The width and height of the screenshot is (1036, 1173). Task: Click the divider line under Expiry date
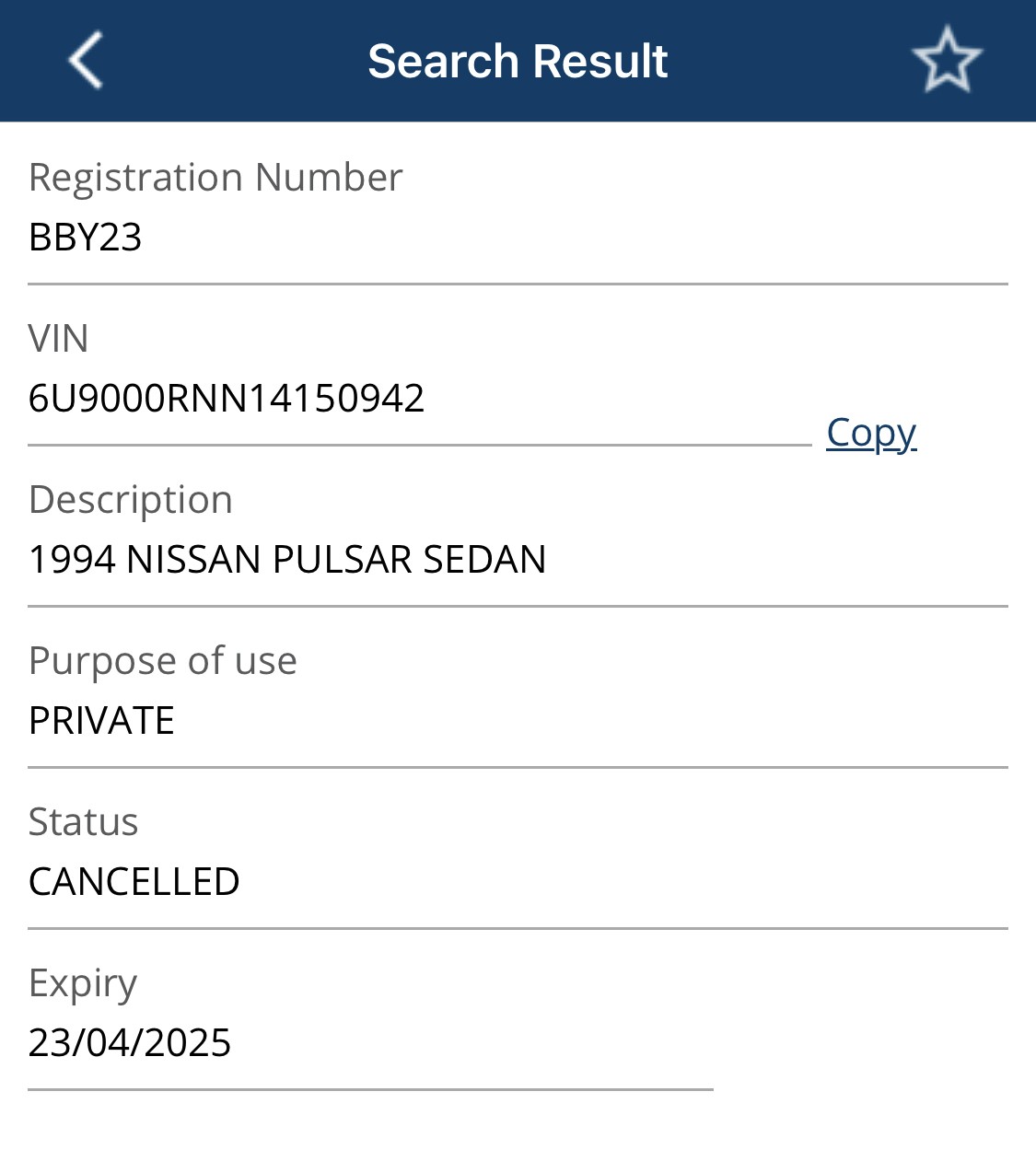point(370,1089)
